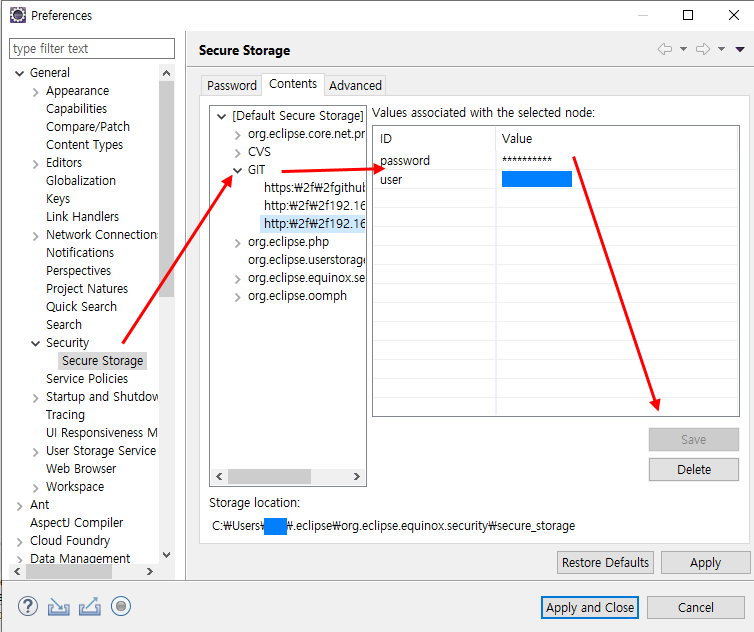Select the user row in values table
The width and height of the screenshot is (754, 632).
[x=556, y=179]
